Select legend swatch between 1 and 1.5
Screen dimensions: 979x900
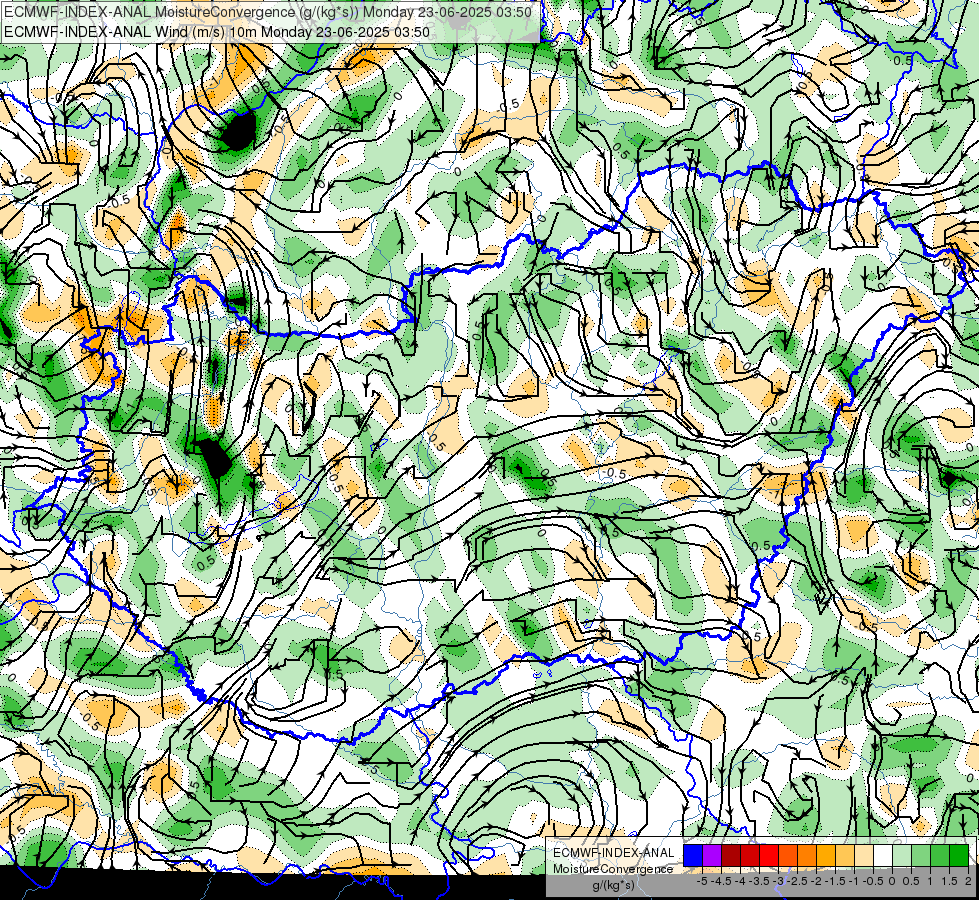(x=940, y=856)
